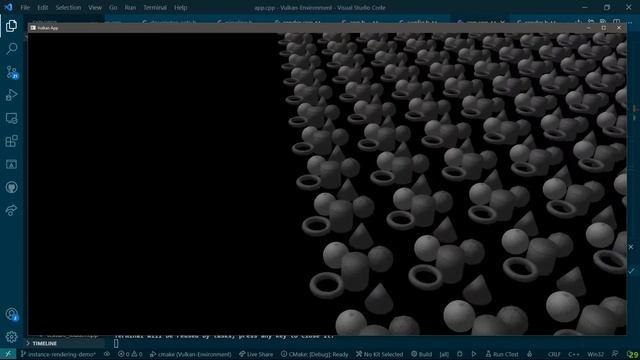Screen dimensions: 640x360
Task: Expand the TIMELINE section
Action: click(x=44, y=343)
